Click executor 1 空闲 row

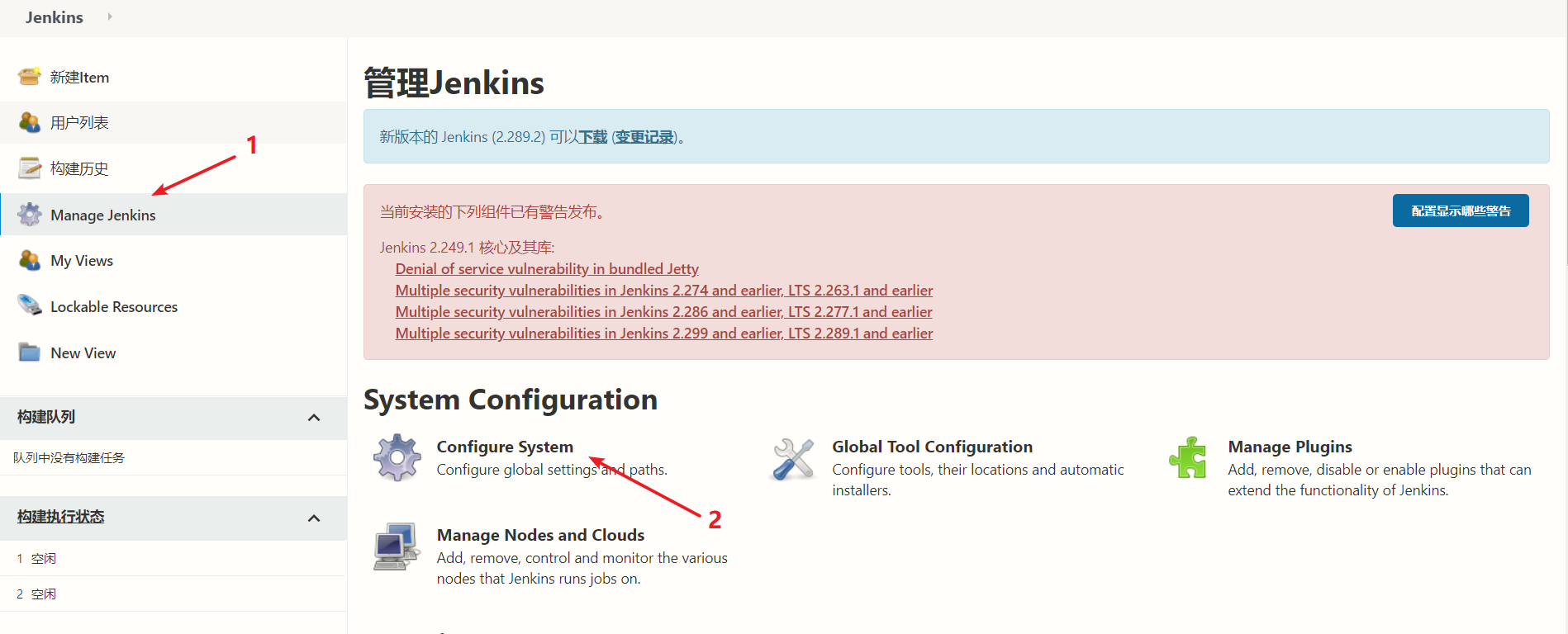click(x=173, y=559)
